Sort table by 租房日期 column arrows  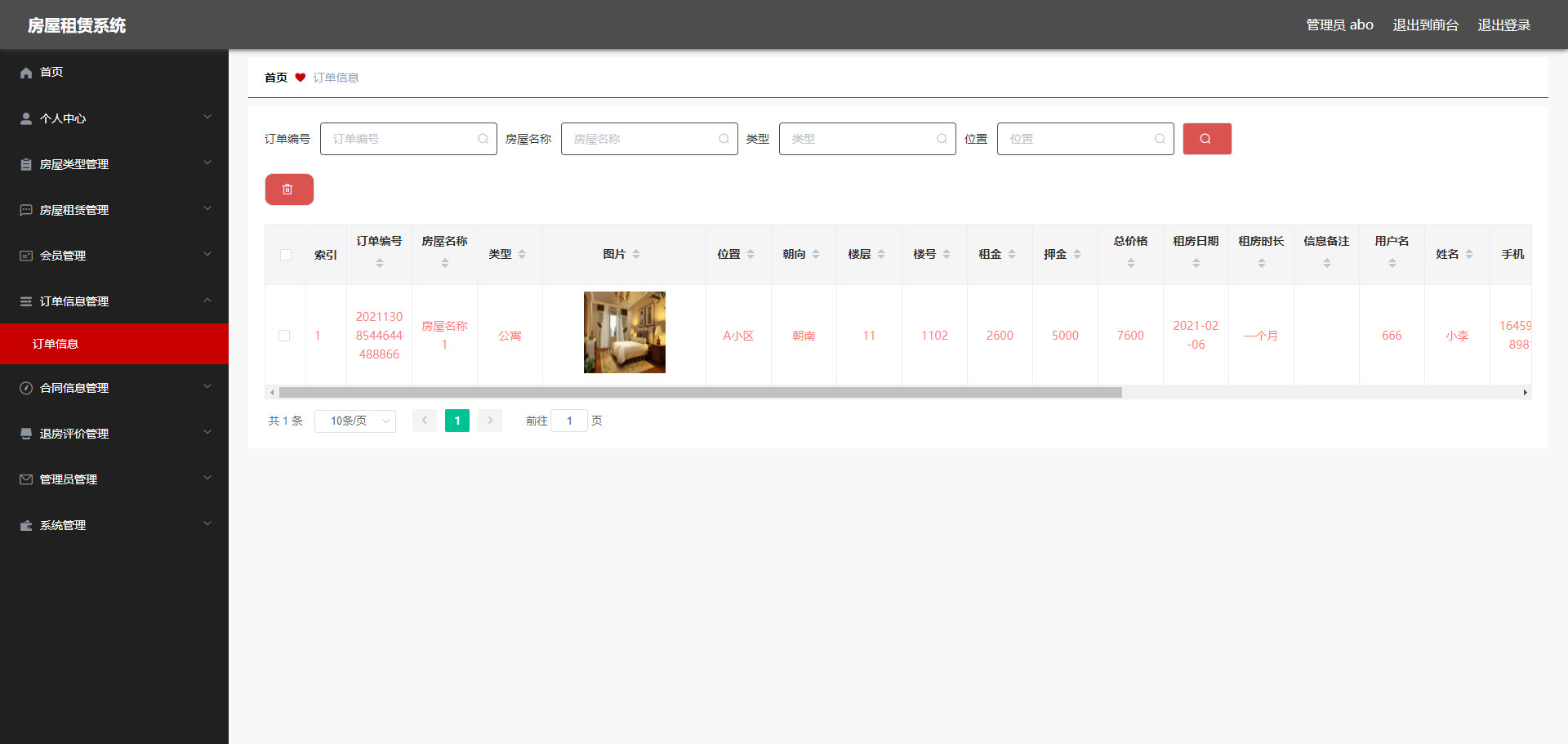click(x=1196, y=263)
